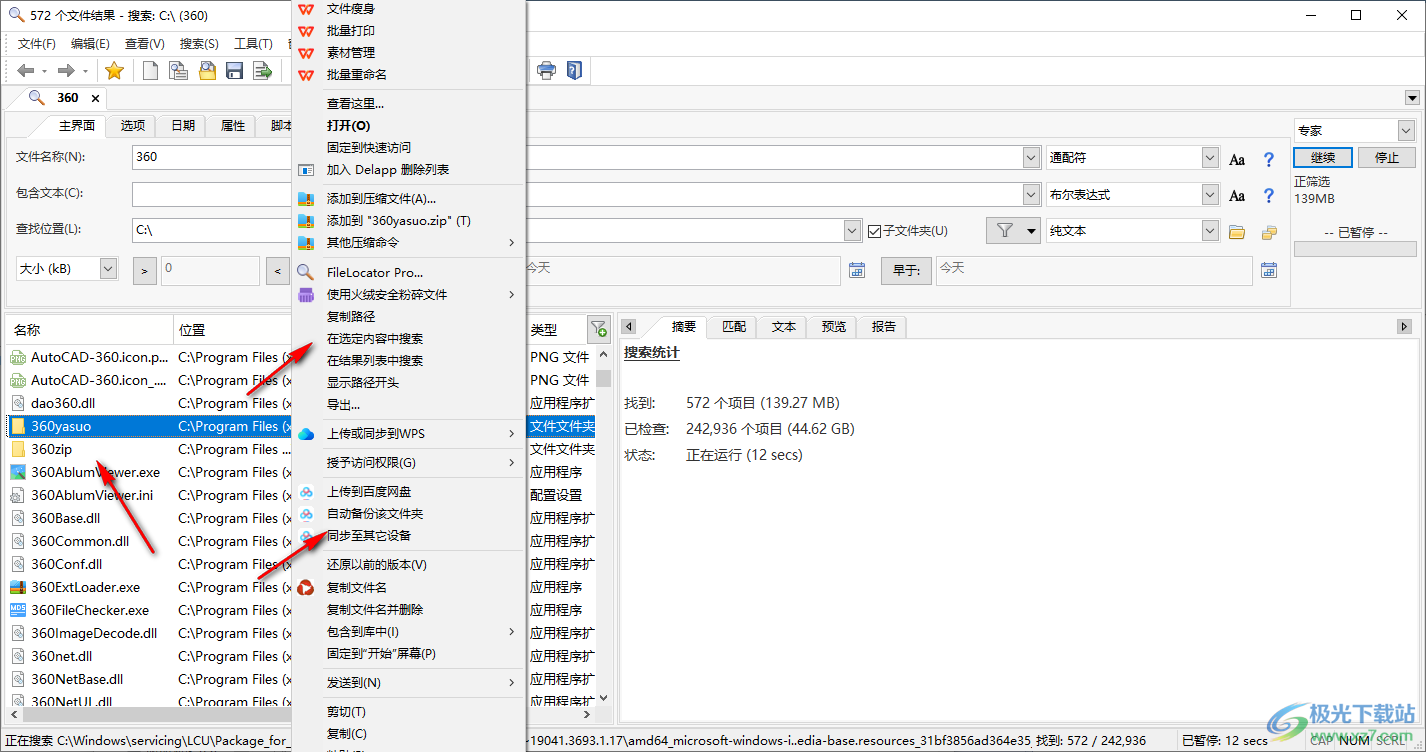Click the yellow star favorites icon
The image size is (1426, 752).
pyautogui.click(x=115, y=70)
